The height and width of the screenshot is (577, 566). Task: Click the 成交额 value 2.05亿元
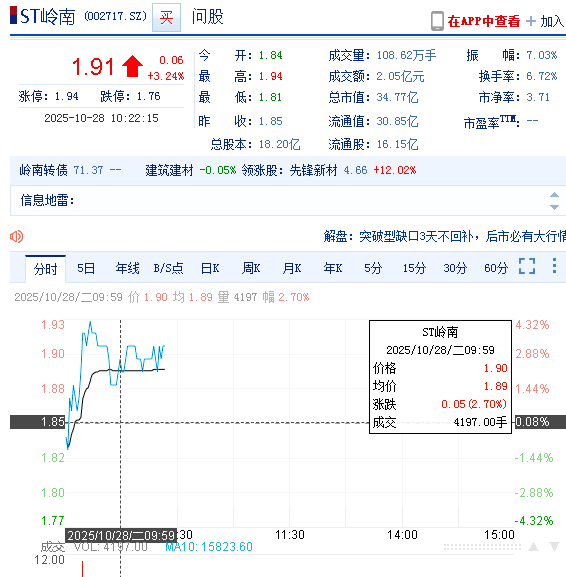click(400, 76)
